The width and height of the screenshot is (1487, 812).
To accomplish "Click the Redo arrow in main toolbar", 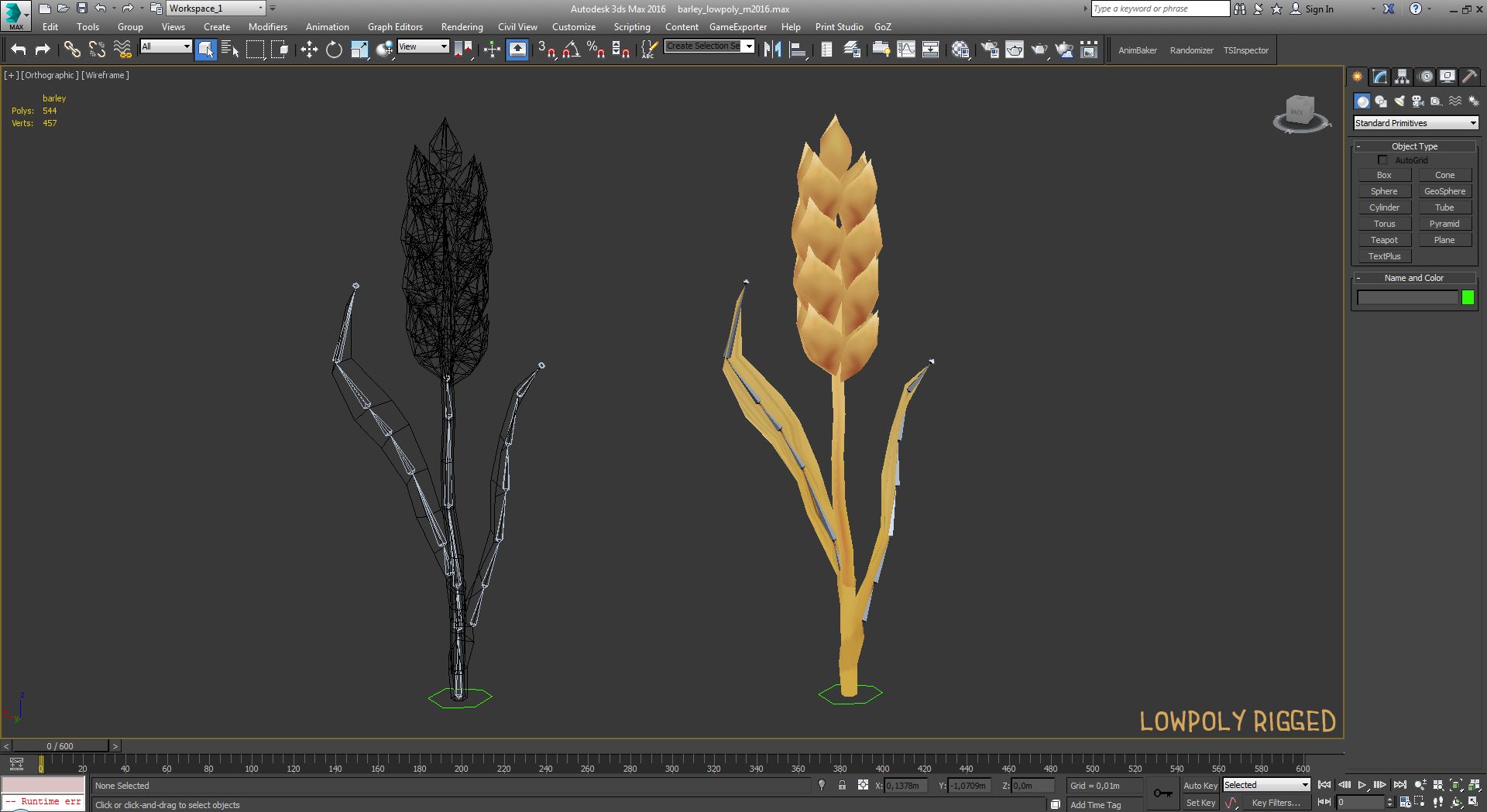I will 43,50.
